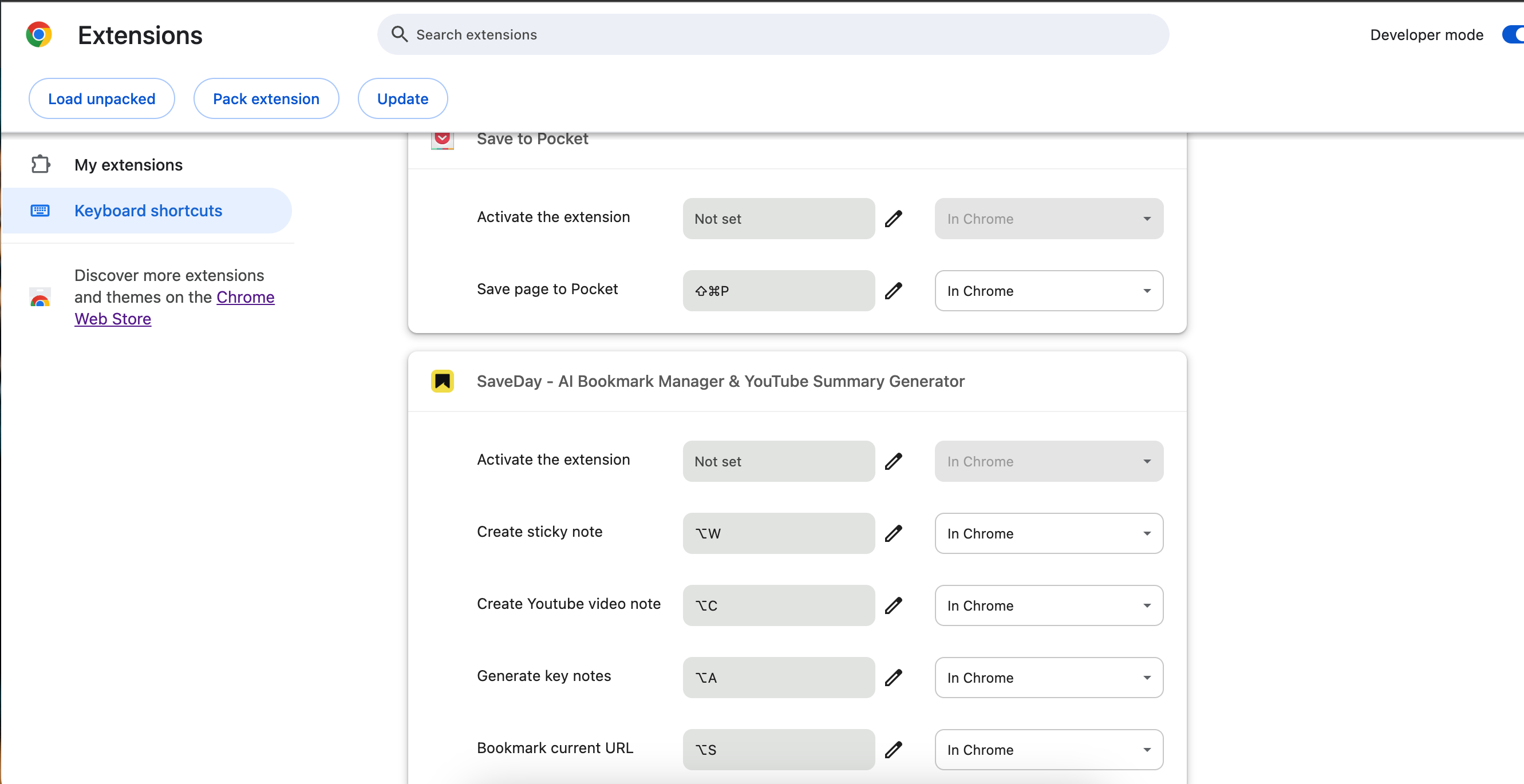Click the Pack extension button
Image resolution: width=1524 pixels, height=784 pixels.
[266, 99]
